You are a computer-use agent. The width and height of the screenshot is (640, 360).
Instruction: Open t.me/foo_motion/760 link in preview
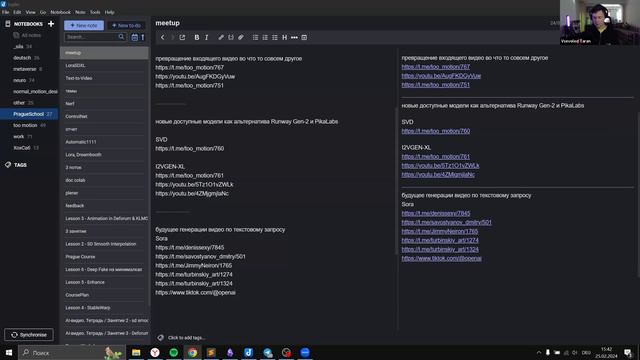(x=436, y=131)
